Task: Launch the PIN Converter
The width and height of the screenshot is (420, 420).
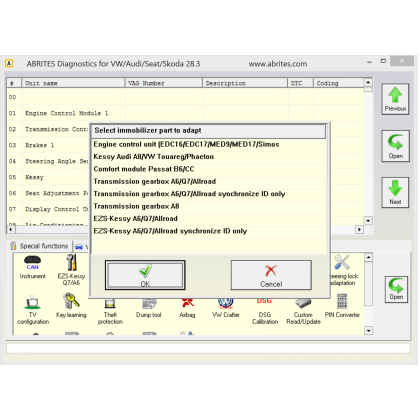Action: coord(342,306)
